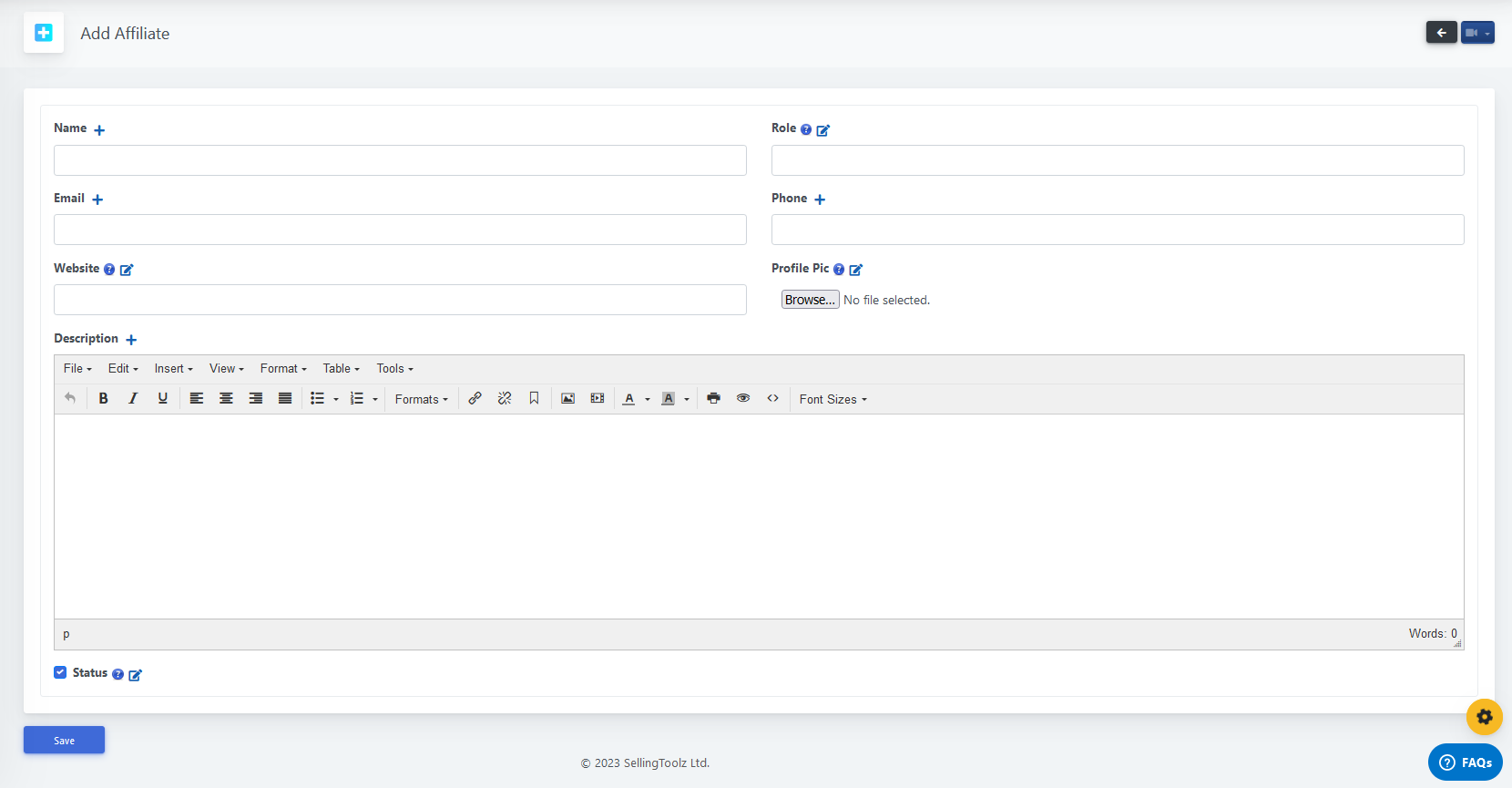Click the insert image icon

pyautogui.click(x=567, y=399)
